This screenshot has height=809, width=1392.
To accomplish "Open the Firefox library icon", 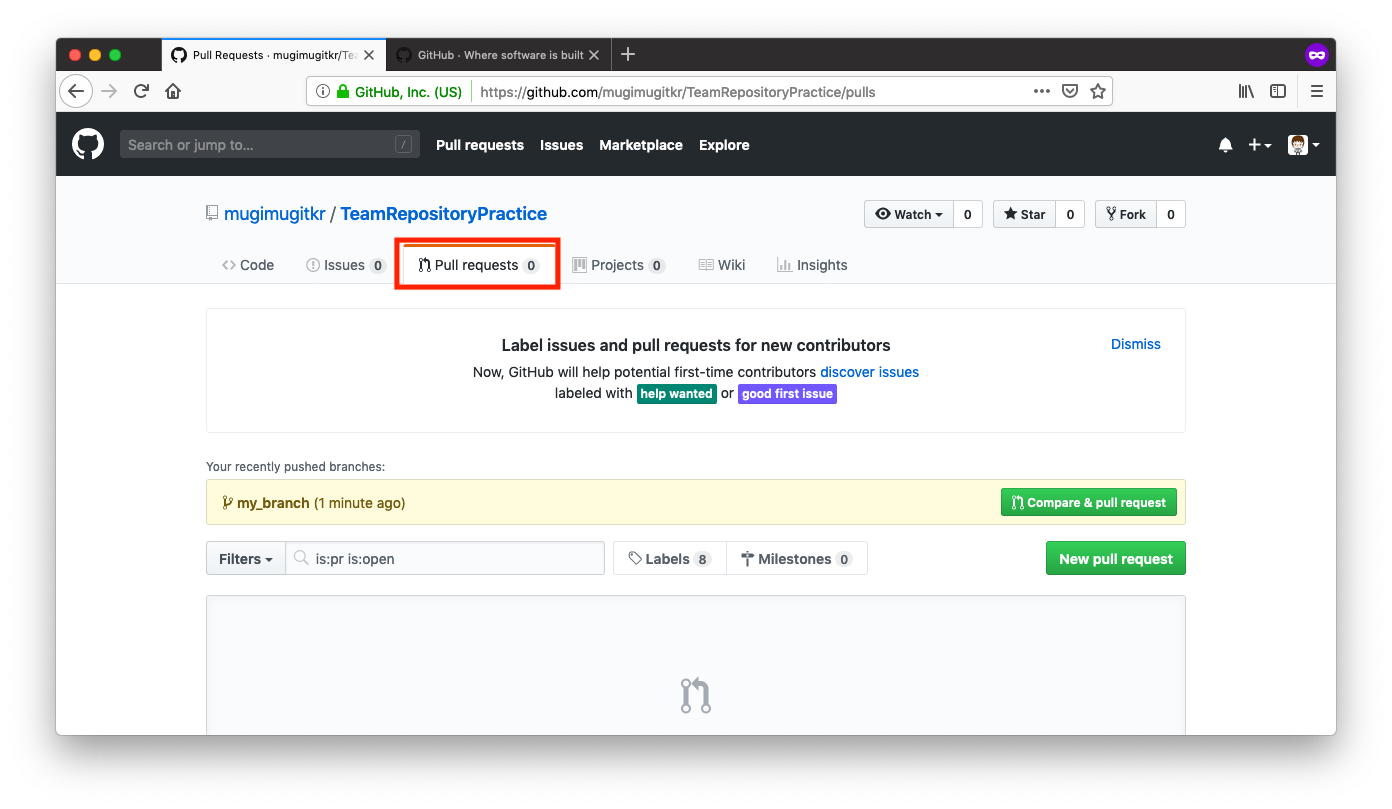I will pos(1246,91).
